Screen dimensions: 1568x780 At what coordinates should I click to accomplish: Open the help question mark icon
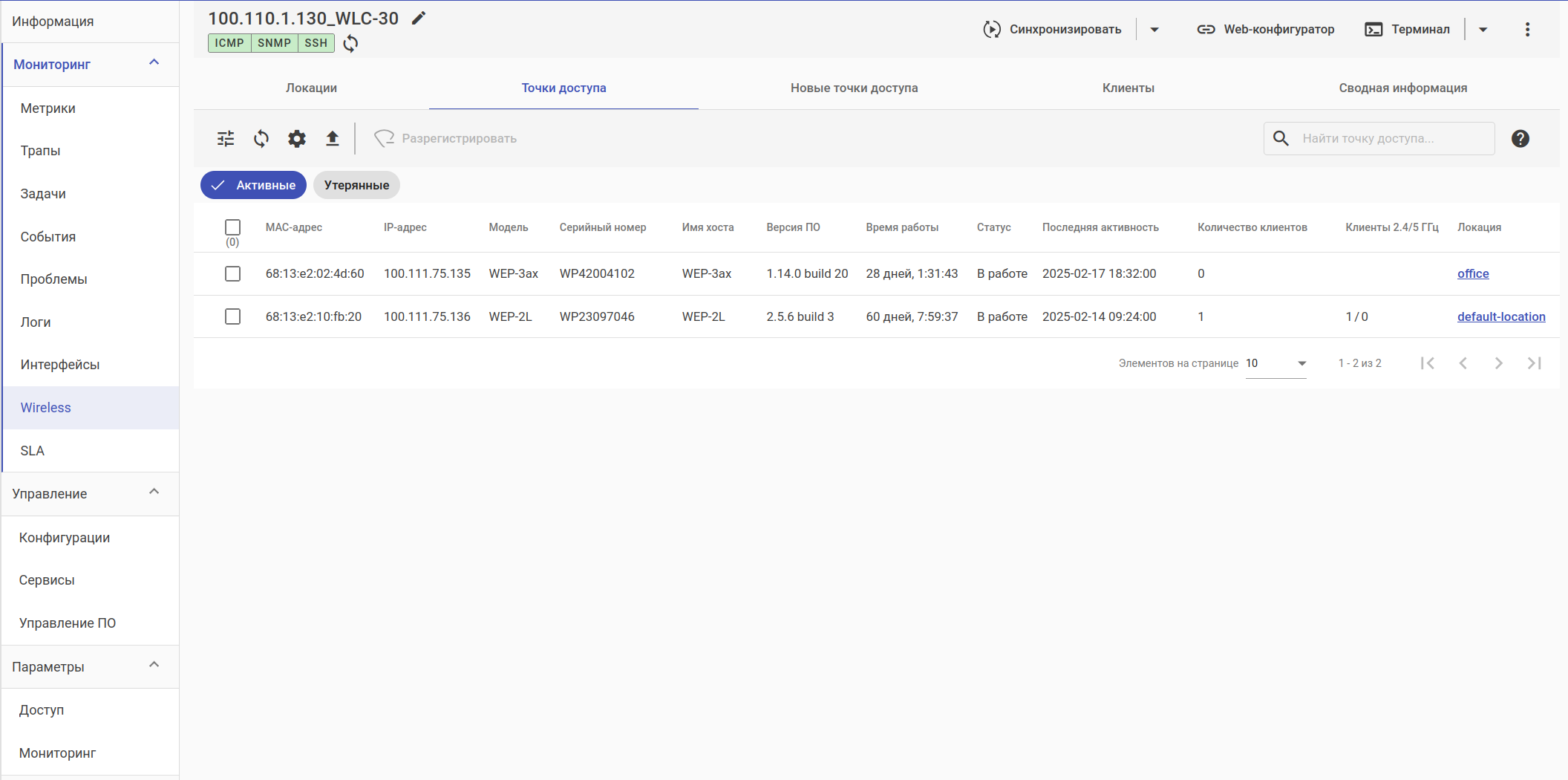coord(1520,138)
